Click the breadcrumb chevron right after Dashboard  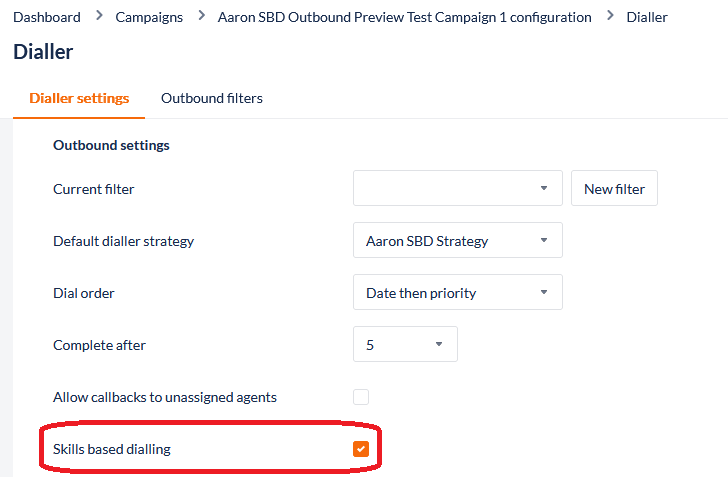[98, 16]
